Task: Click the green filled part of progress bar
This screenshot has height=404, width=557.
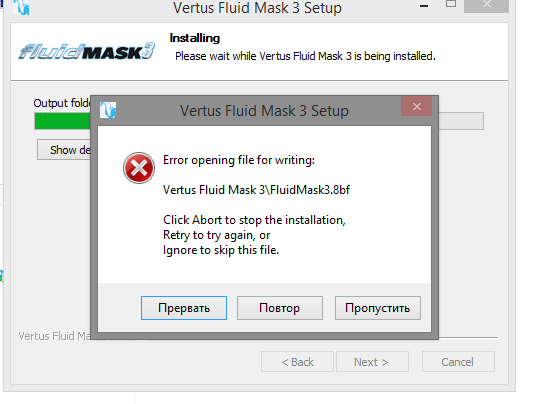Action: [63, 121]
